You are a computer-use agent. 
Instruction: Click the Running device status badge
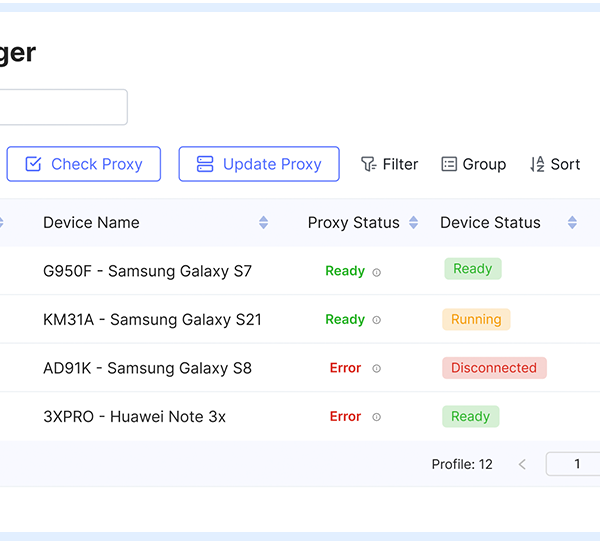476,320
